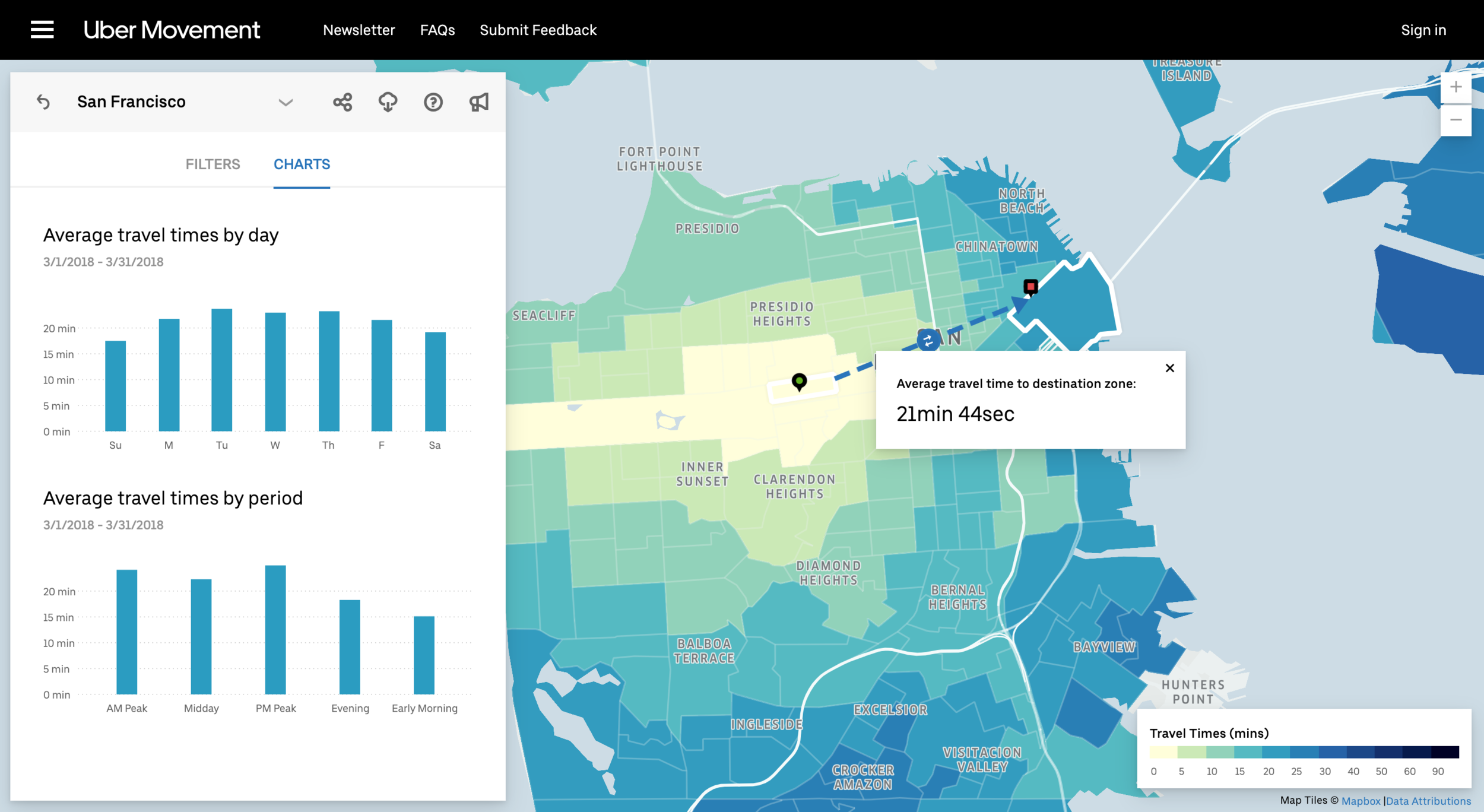Expand the San Francisco city dropdown
The image size is (1484, 812).
(x=286, y=102)
